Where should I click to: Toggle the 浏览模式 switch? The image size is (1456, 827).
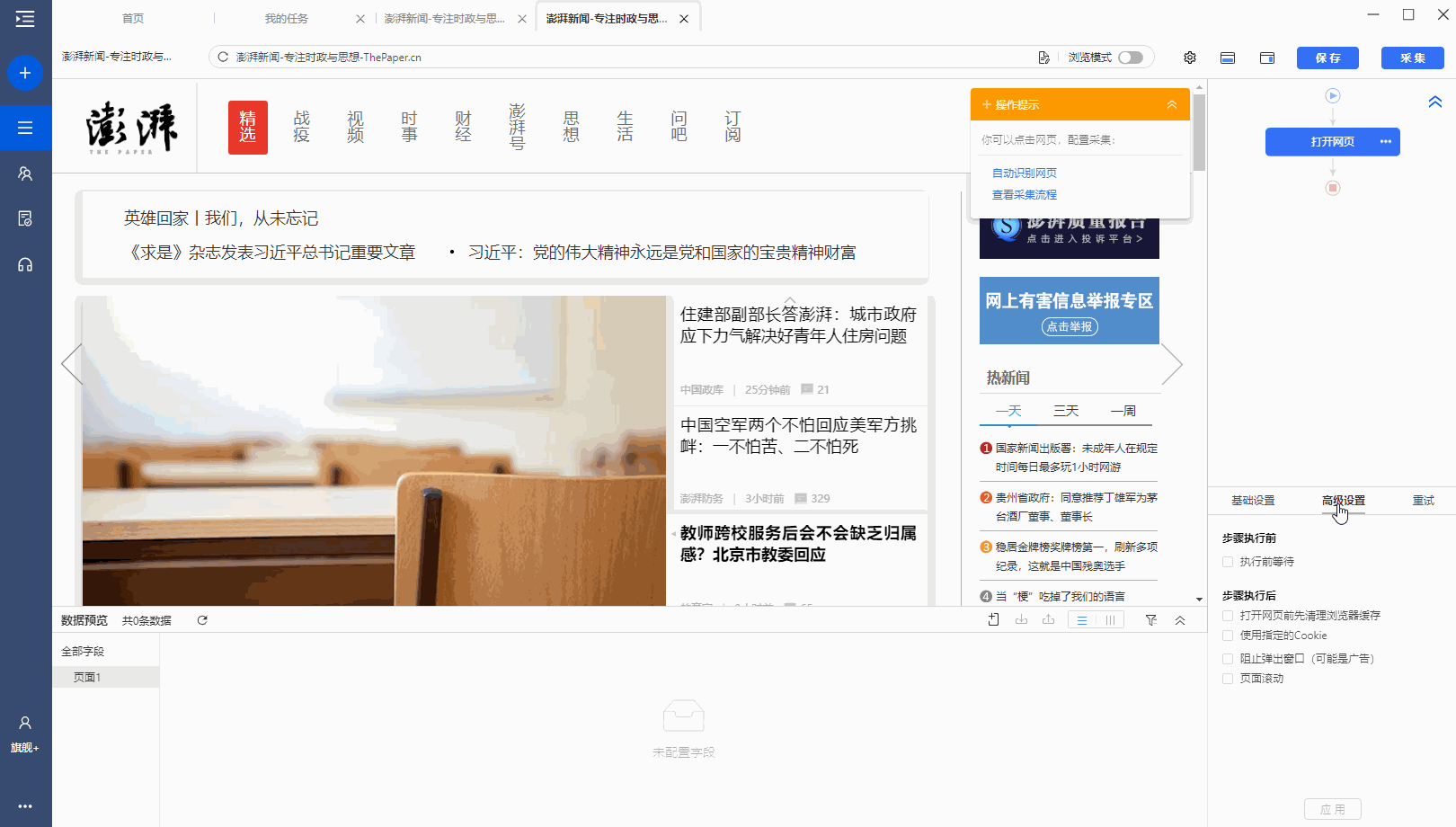pyautogui.click(x=1131, y=58)
